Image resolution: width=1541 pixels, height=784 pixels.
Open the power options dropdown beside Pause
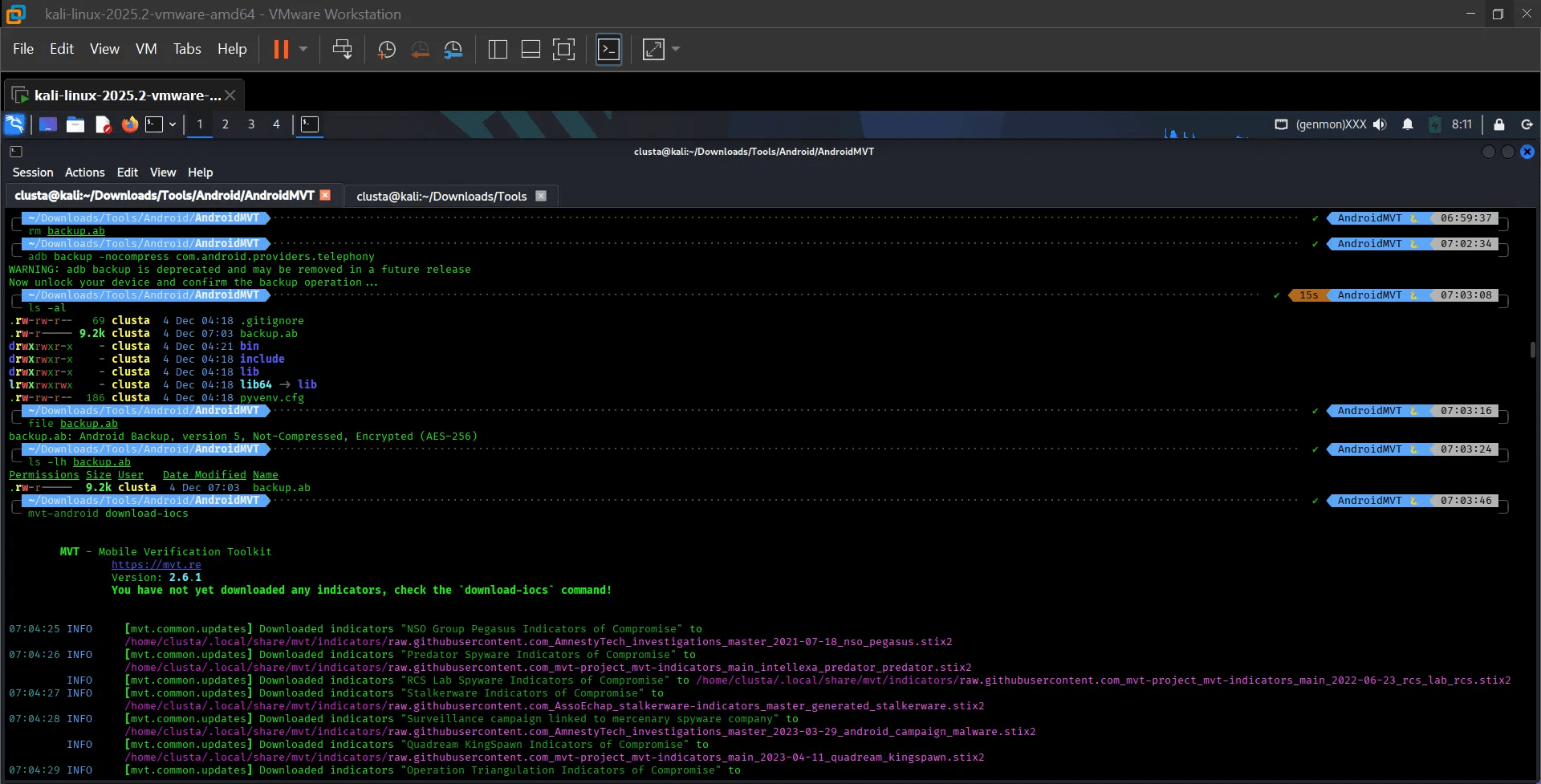tap(303, 50)
